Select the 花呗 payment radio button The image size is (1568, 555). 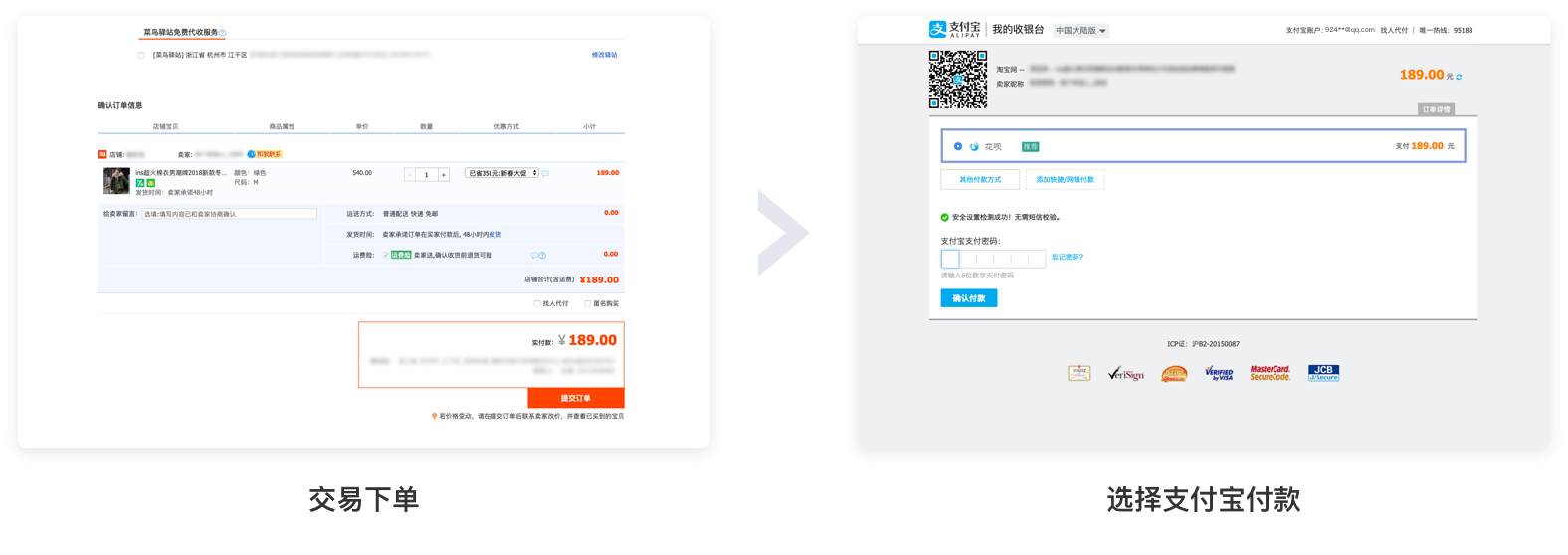[958, 146]
